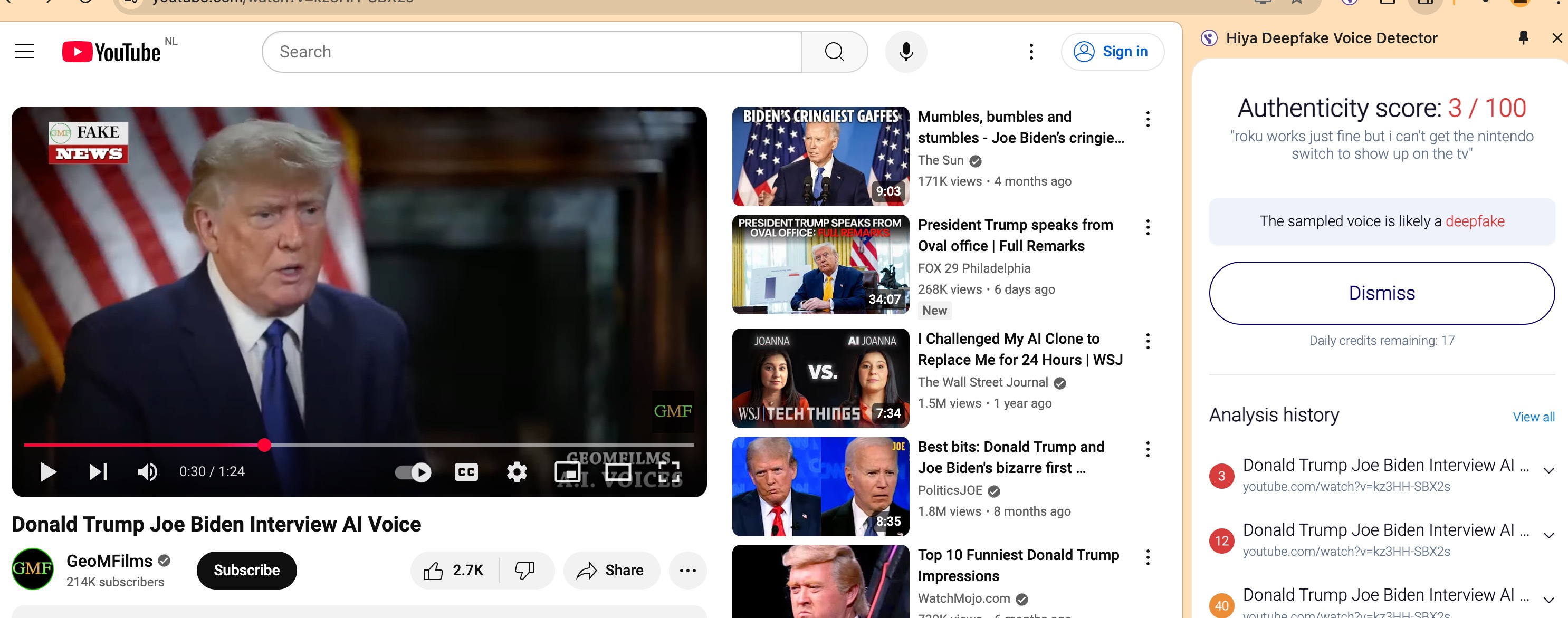Open video settings gear
Screen dimensions: 1568x618
pos(517,472)
